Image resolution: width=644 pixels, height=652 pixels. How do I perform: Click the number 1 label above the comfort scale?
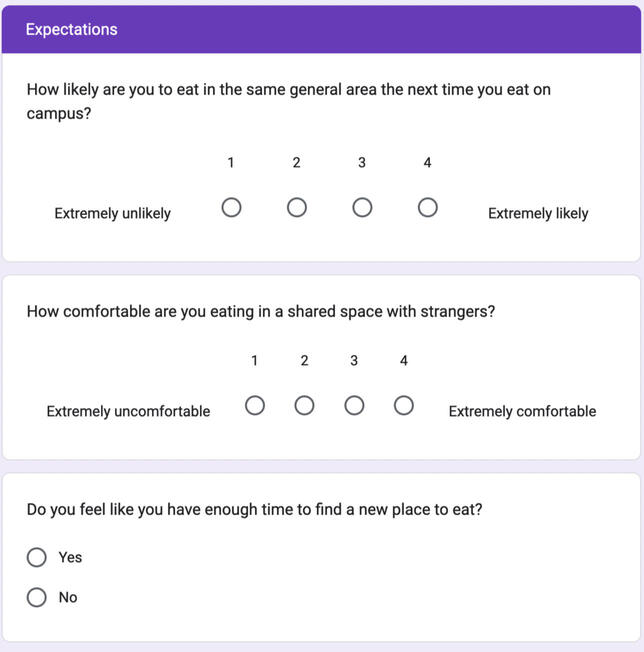[255, 361]
